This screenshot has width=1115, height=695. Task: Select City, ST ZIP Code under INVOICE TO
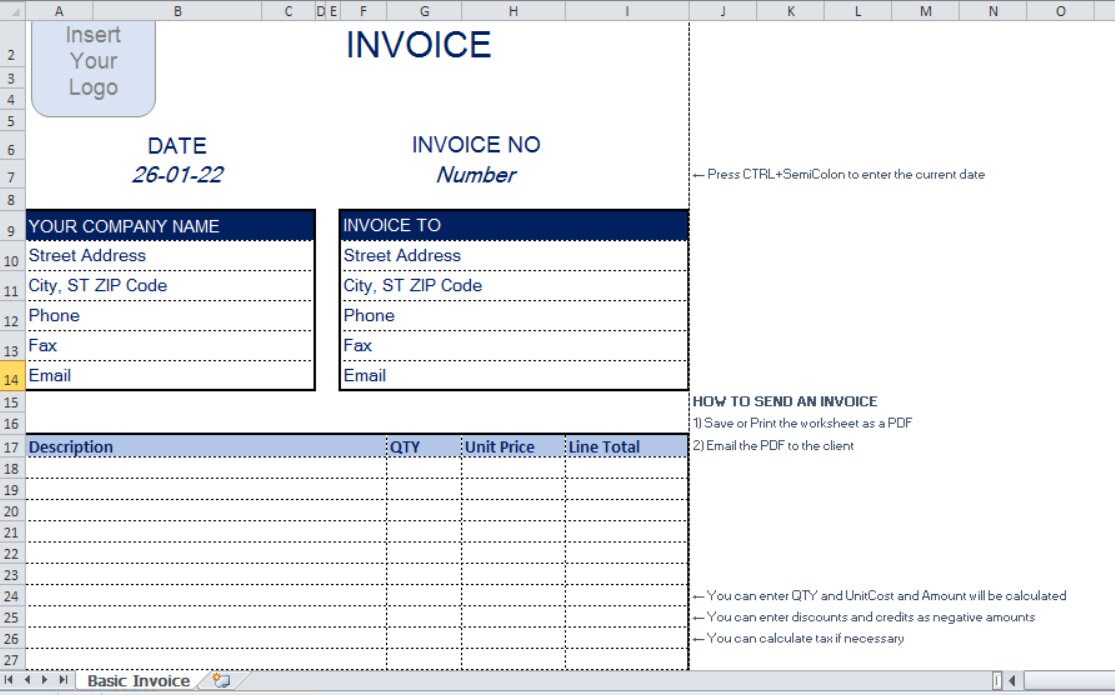(x=514, y=286)
